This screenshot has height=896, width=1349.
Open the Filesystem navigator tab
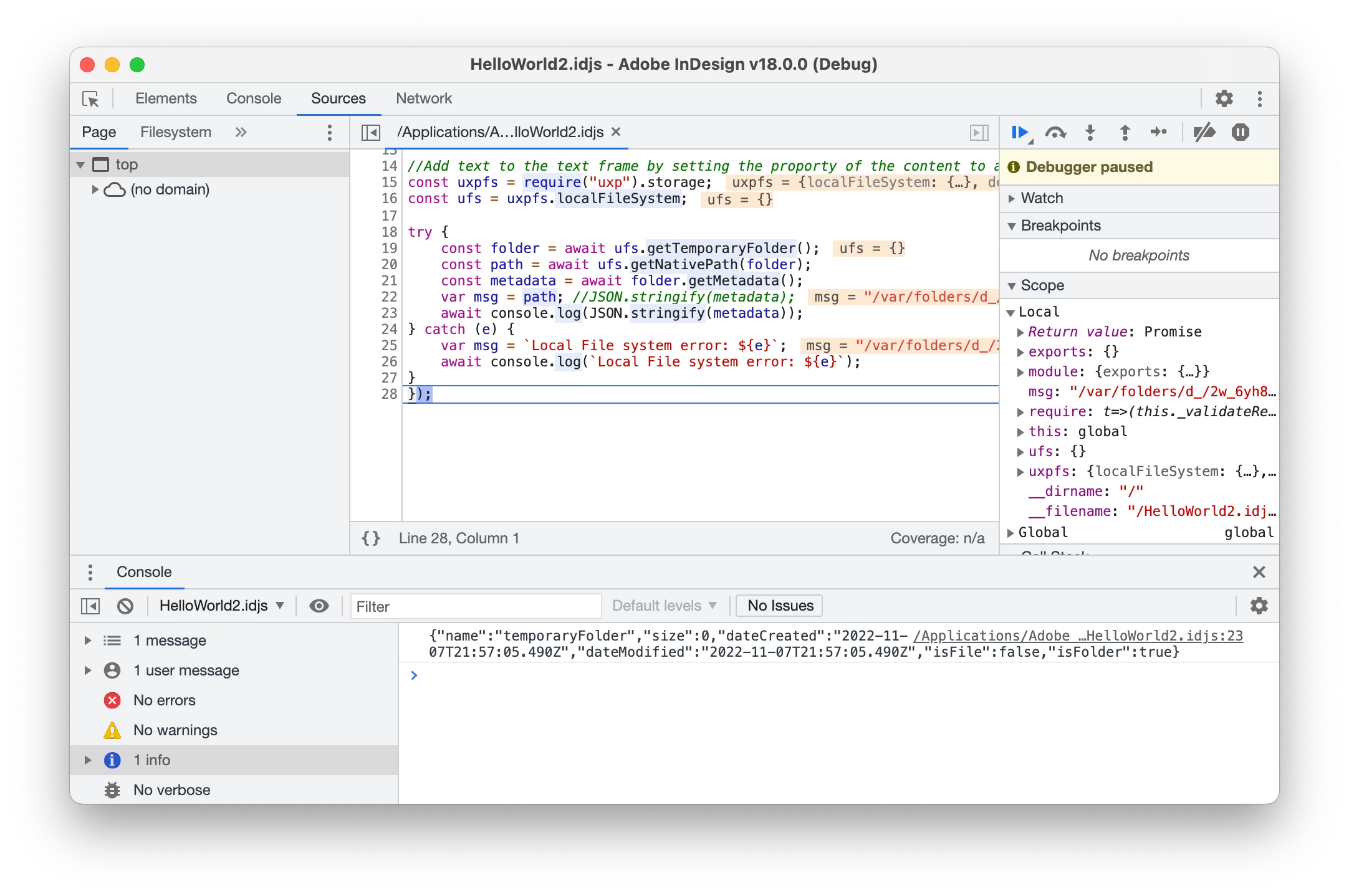point(175,132)
